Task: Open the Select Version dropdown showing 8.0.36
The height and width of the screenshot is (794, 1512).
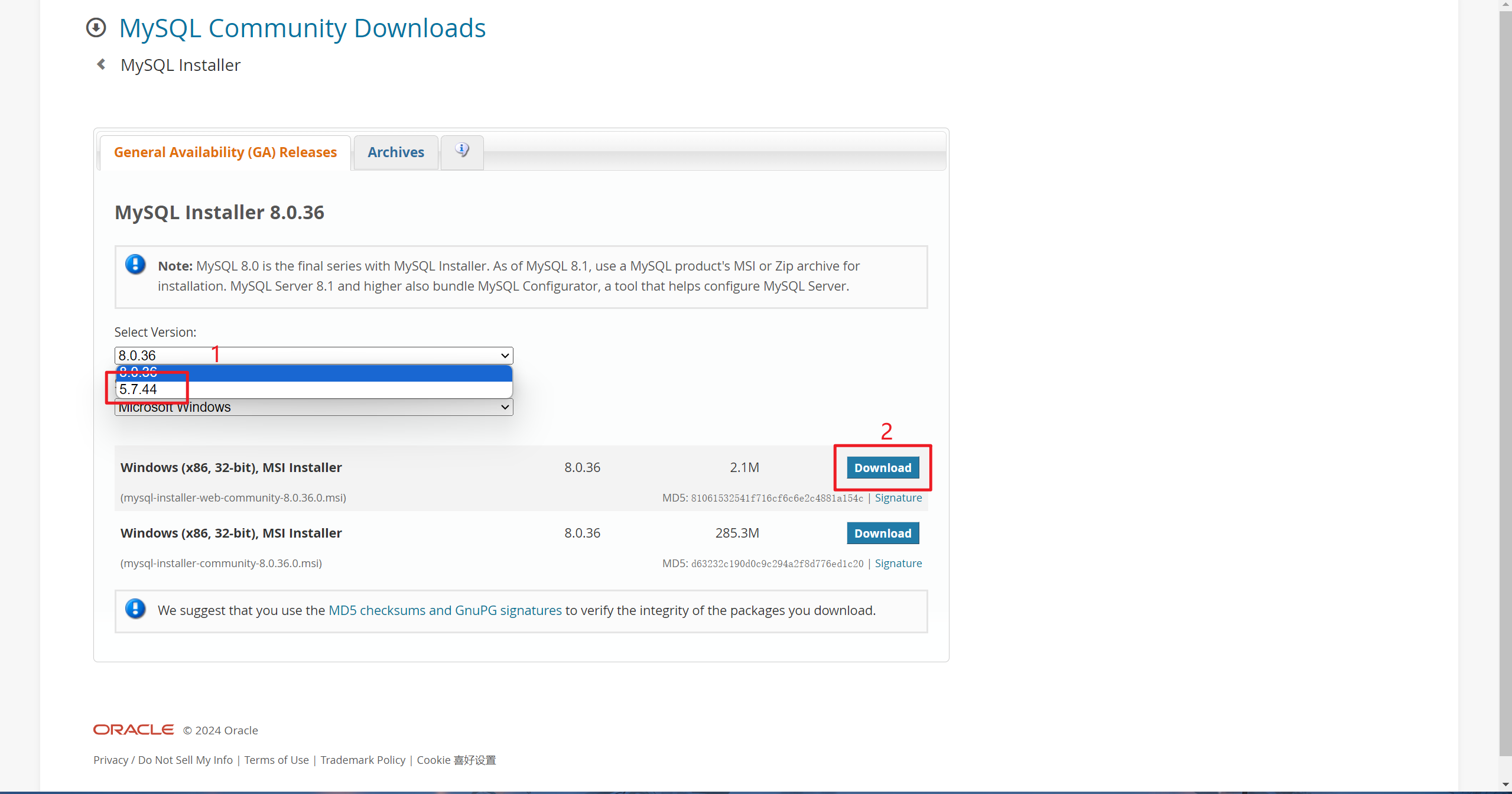Action: (314, 355)
